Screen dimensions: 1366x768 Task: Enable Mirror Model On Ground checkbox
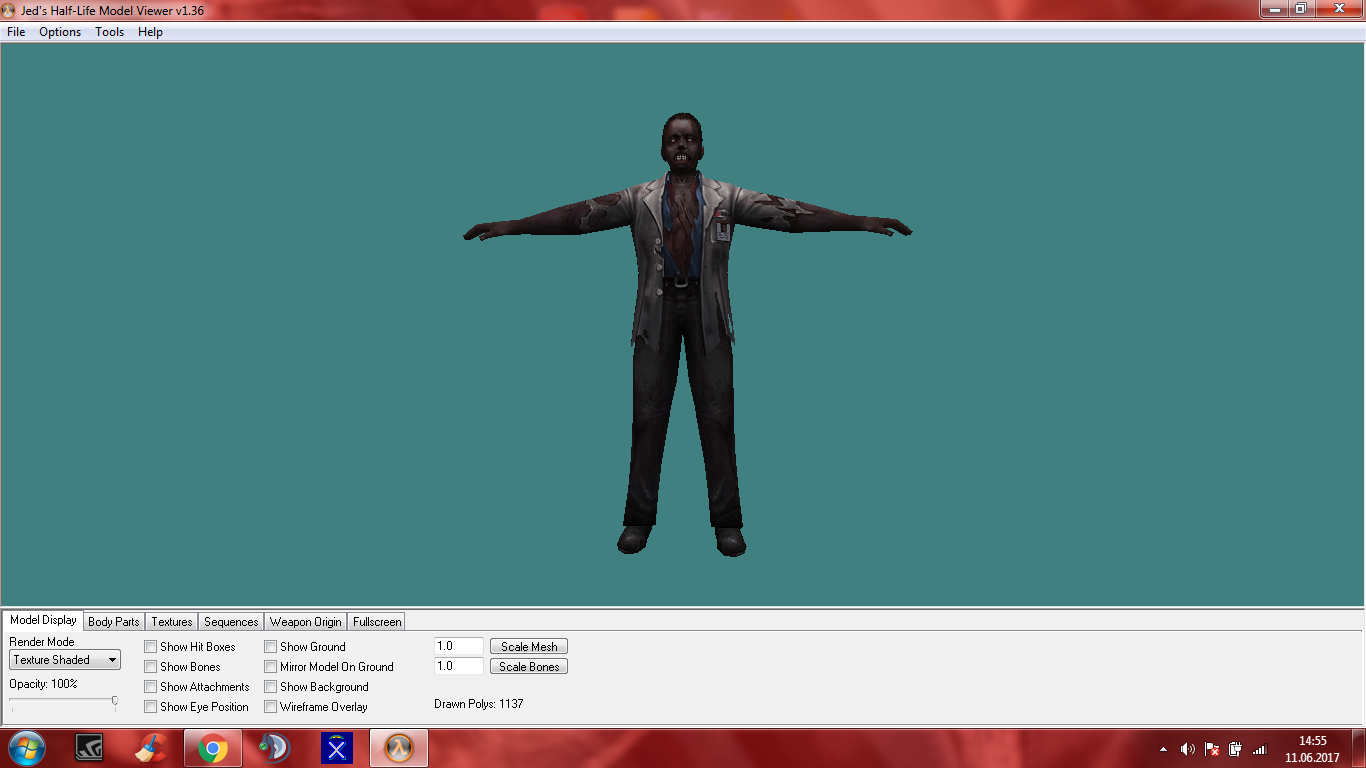(270, 667)
